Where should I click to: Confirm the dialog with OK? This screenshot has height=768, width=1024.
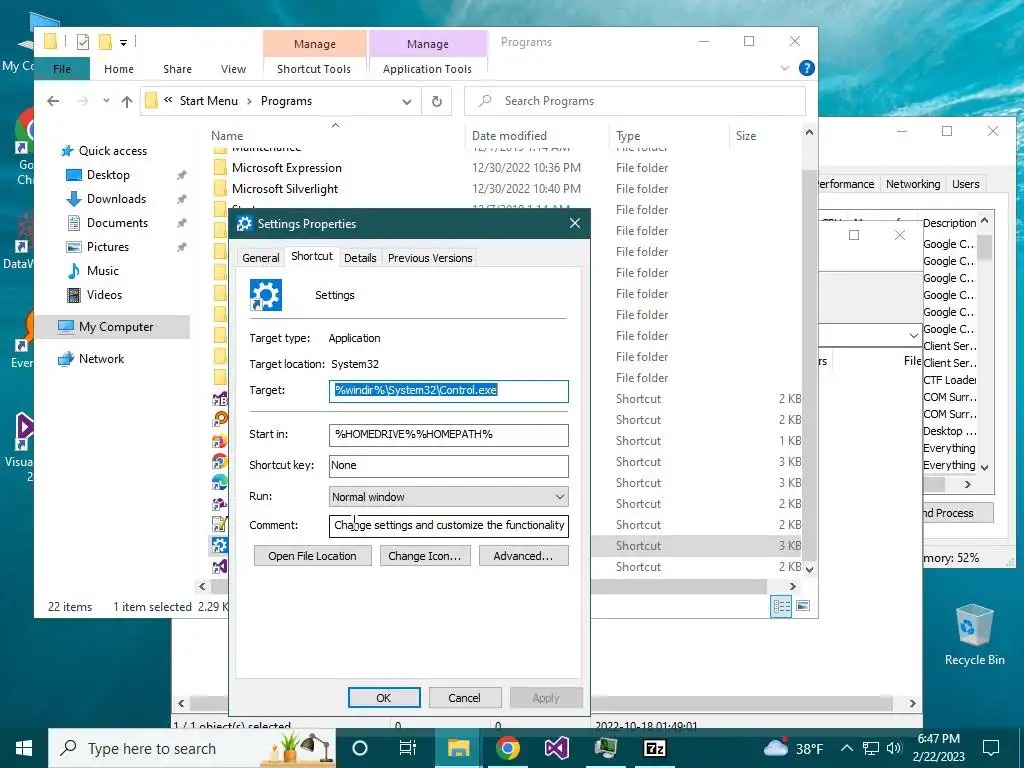[x=384, y=697]
